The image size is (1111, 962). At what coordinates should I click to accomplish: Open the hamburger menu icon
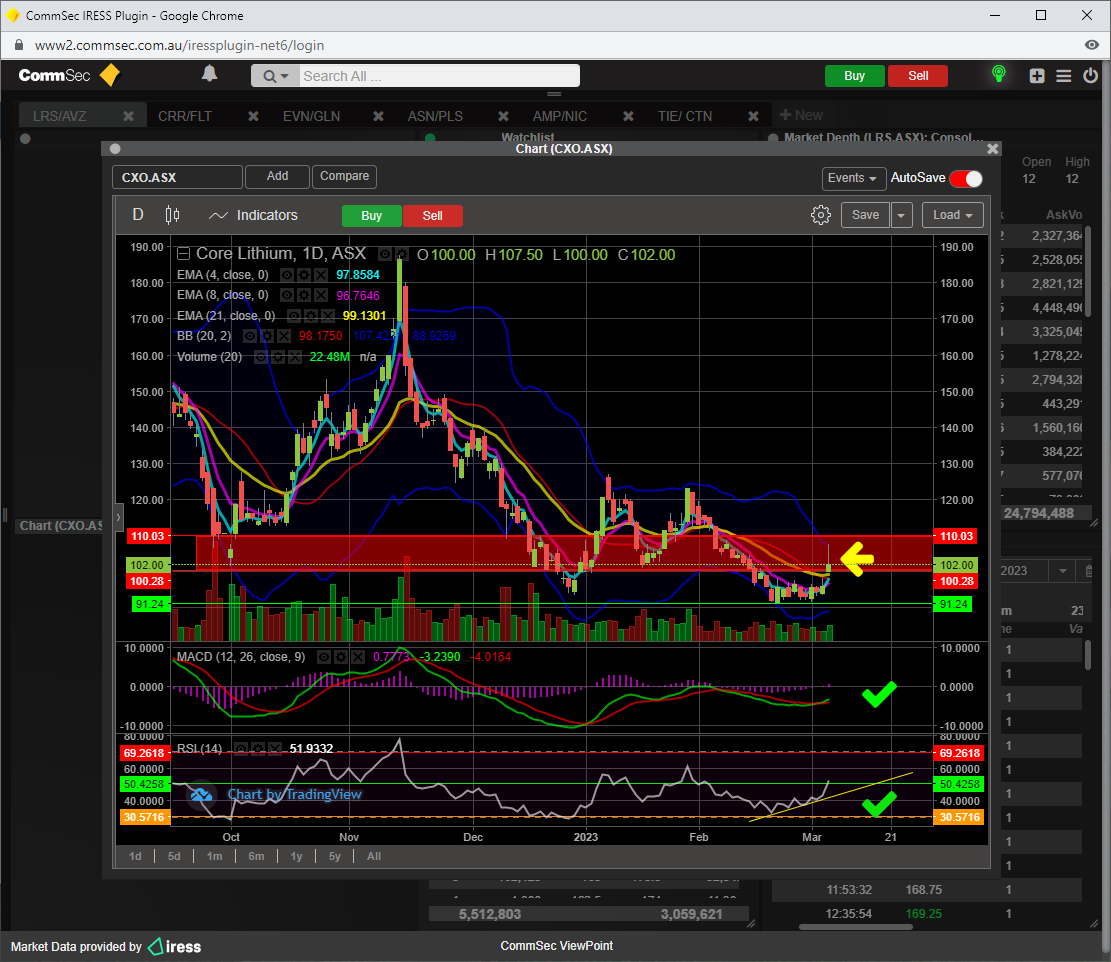1064,76
